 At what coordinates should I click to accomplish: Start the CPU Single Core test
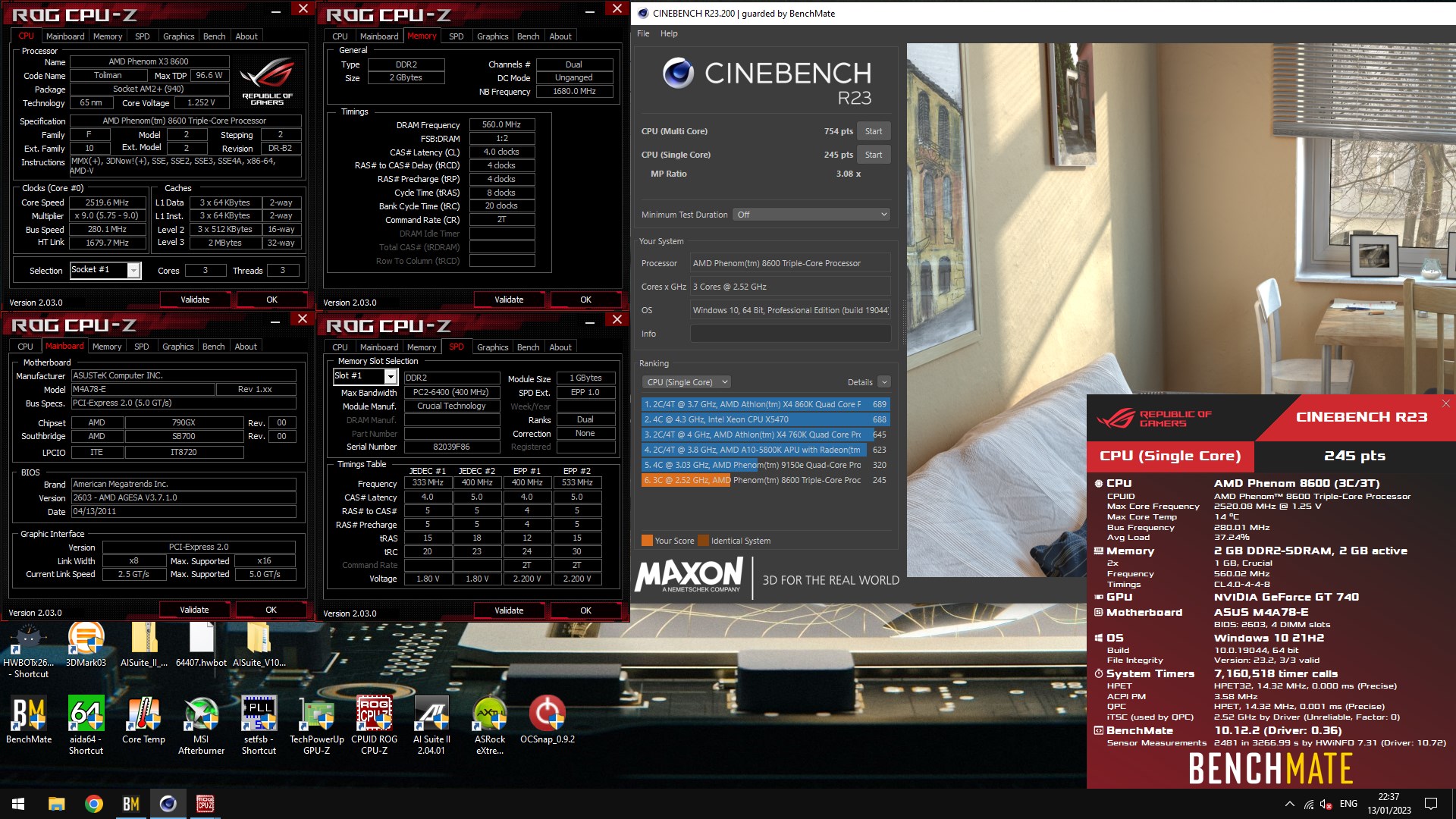click(x=874, y=155)
